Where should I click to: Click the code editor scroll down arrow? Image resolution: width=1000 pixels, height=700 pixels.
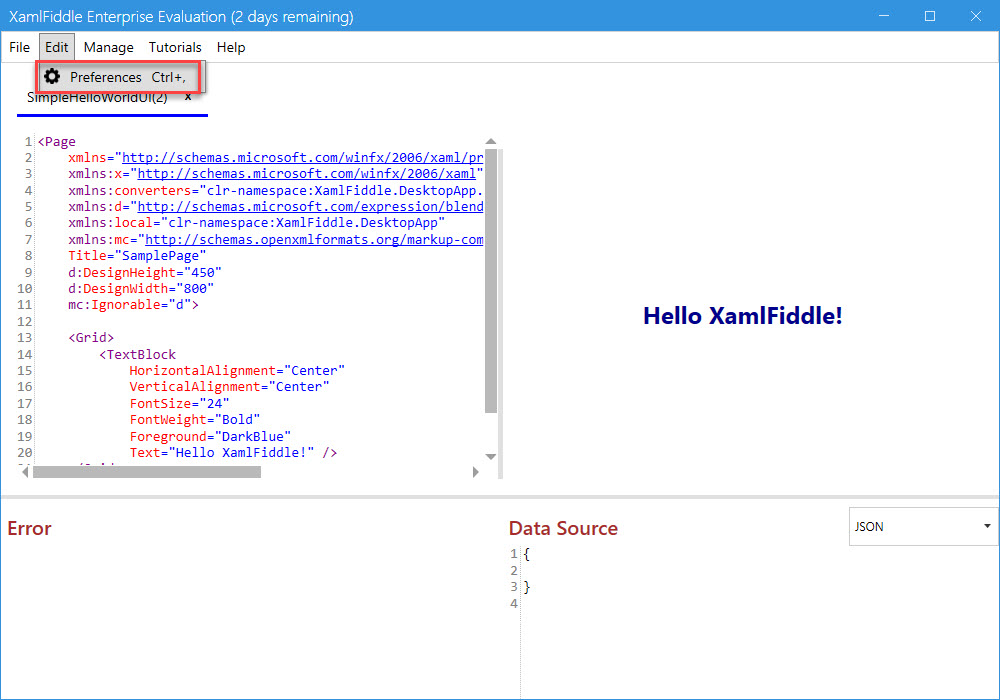490,456
